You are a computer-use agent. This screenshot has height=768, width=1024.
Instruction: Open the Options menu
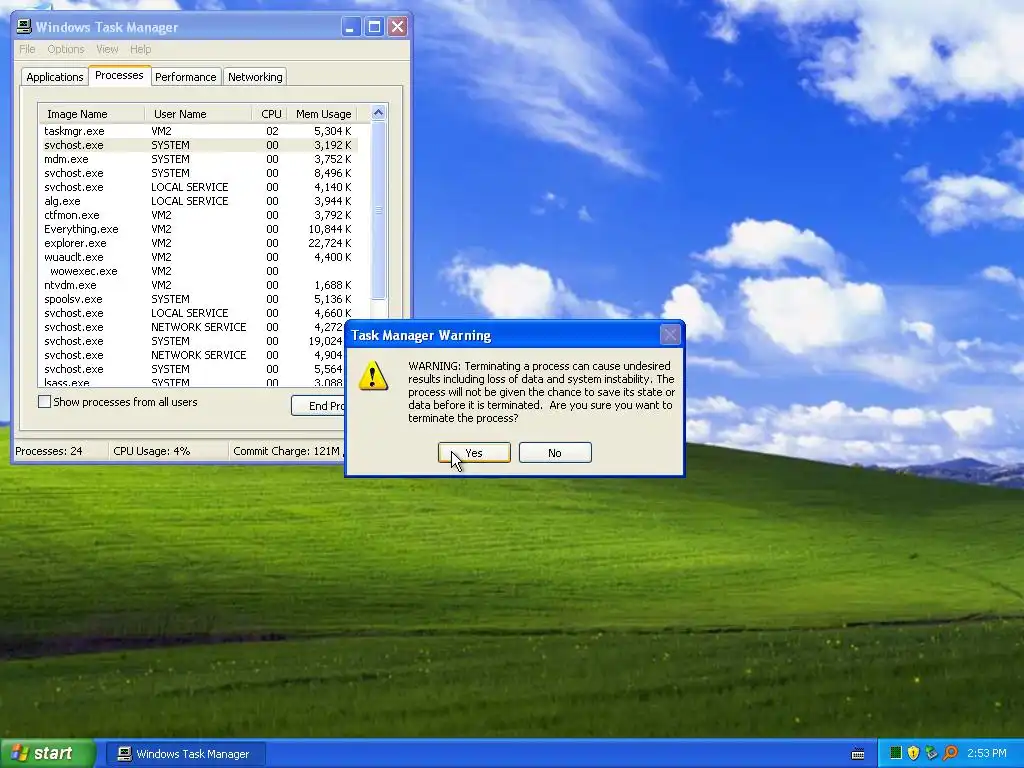pos(65,49)
